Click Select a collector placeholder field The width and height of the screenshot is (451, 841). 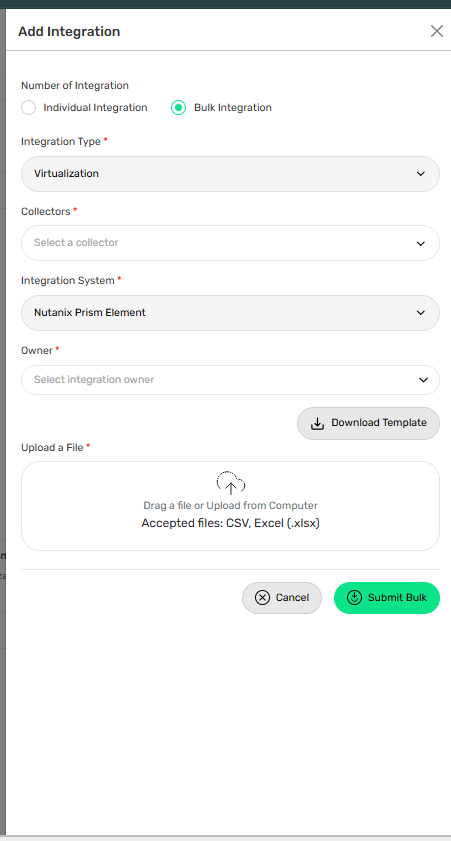point(230,243)
